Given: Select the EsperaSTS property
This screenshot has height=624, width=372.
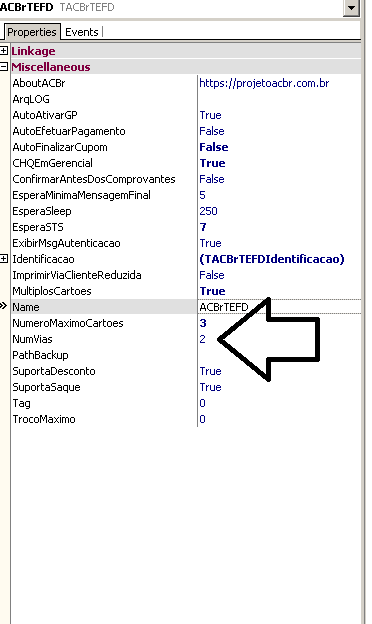Looking at the screenshot, I should pos(38,227).
